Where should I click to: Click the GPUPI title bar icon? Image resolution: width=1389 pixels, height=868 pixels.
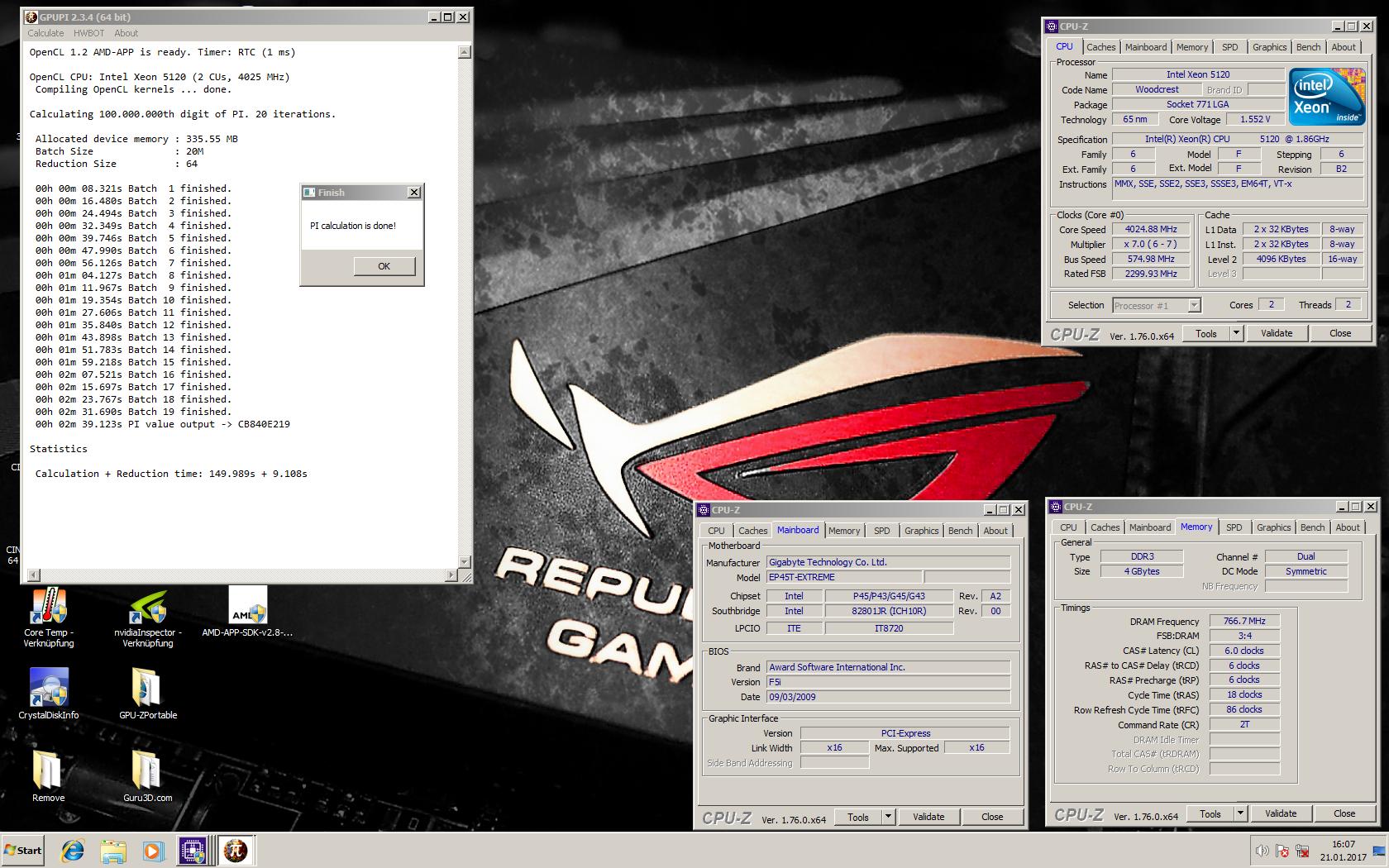click(31, 17)
